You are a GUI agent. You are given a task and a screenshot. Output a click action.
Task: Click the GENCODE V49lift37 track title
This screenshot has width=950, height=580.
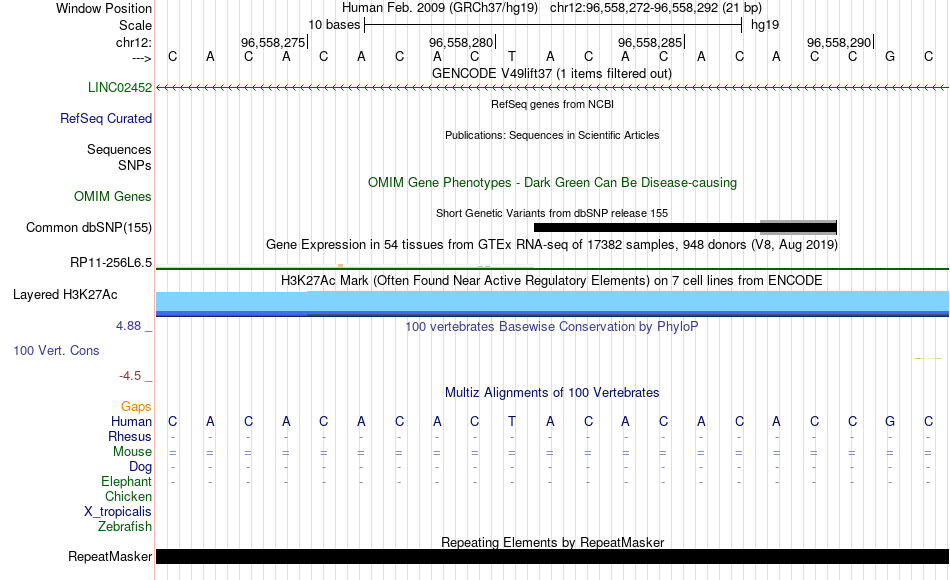pos(552,73)
